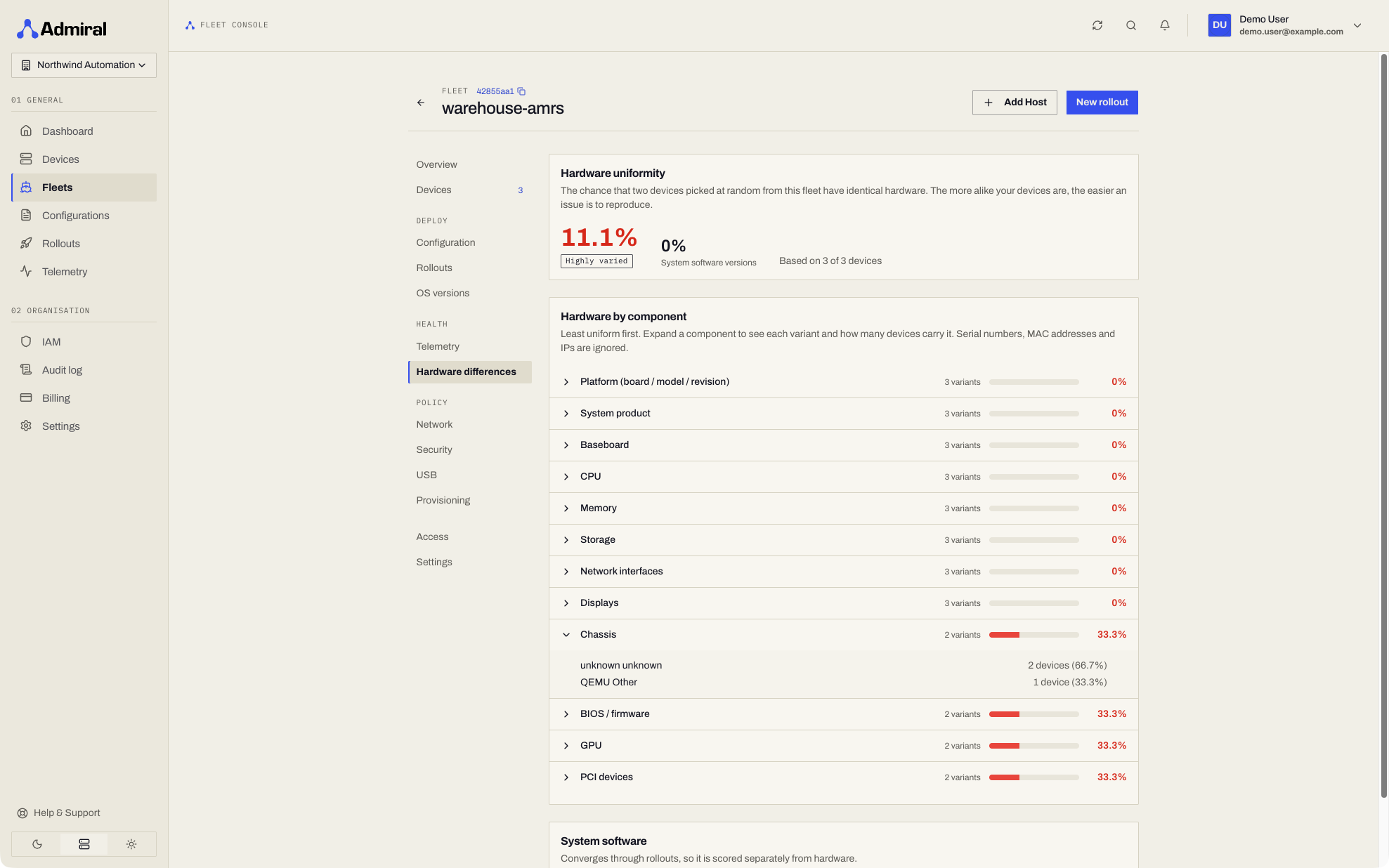Expand Platform (board / model / revision) row
1389x868 pixels.
coord(843,382)
